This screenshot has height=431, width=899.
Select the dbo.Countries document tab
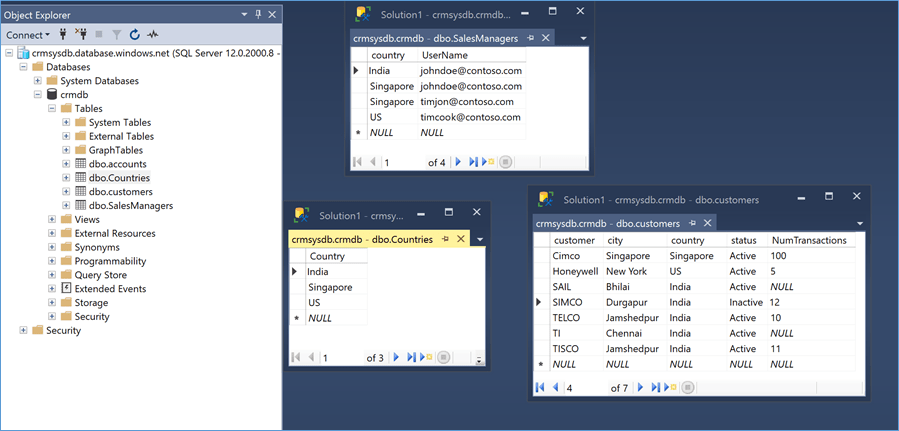coord(362,239)
